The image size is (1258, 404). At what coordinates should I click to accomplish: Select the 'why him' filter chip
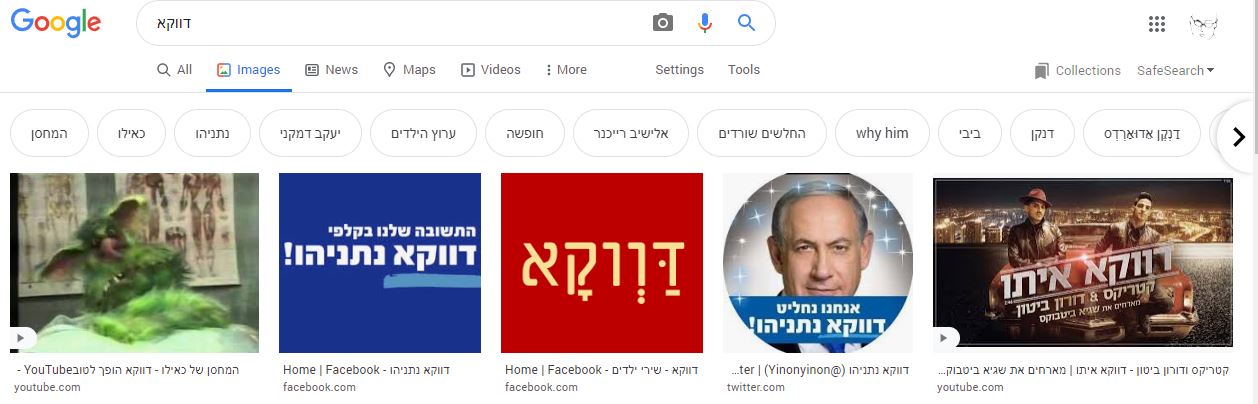click(x=882, y=133)
